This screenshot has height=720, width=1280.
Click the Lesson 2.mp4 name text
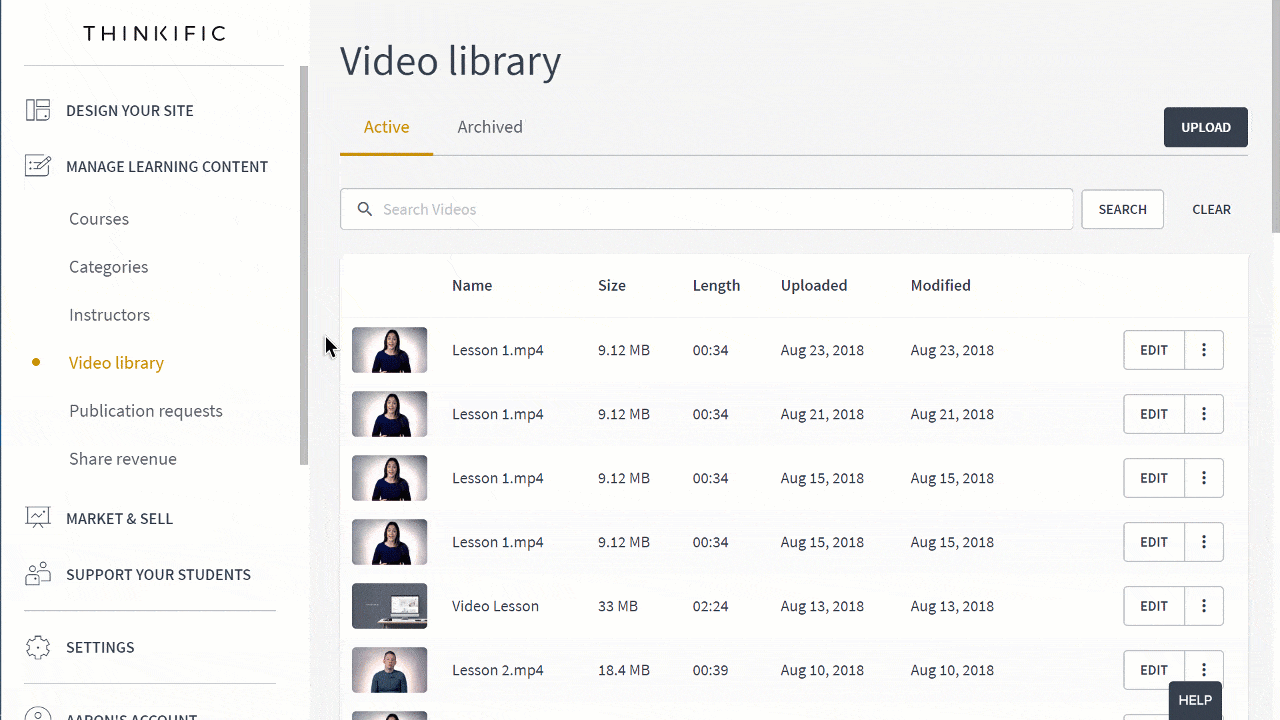pyautogui.click(x=497, y=670)
